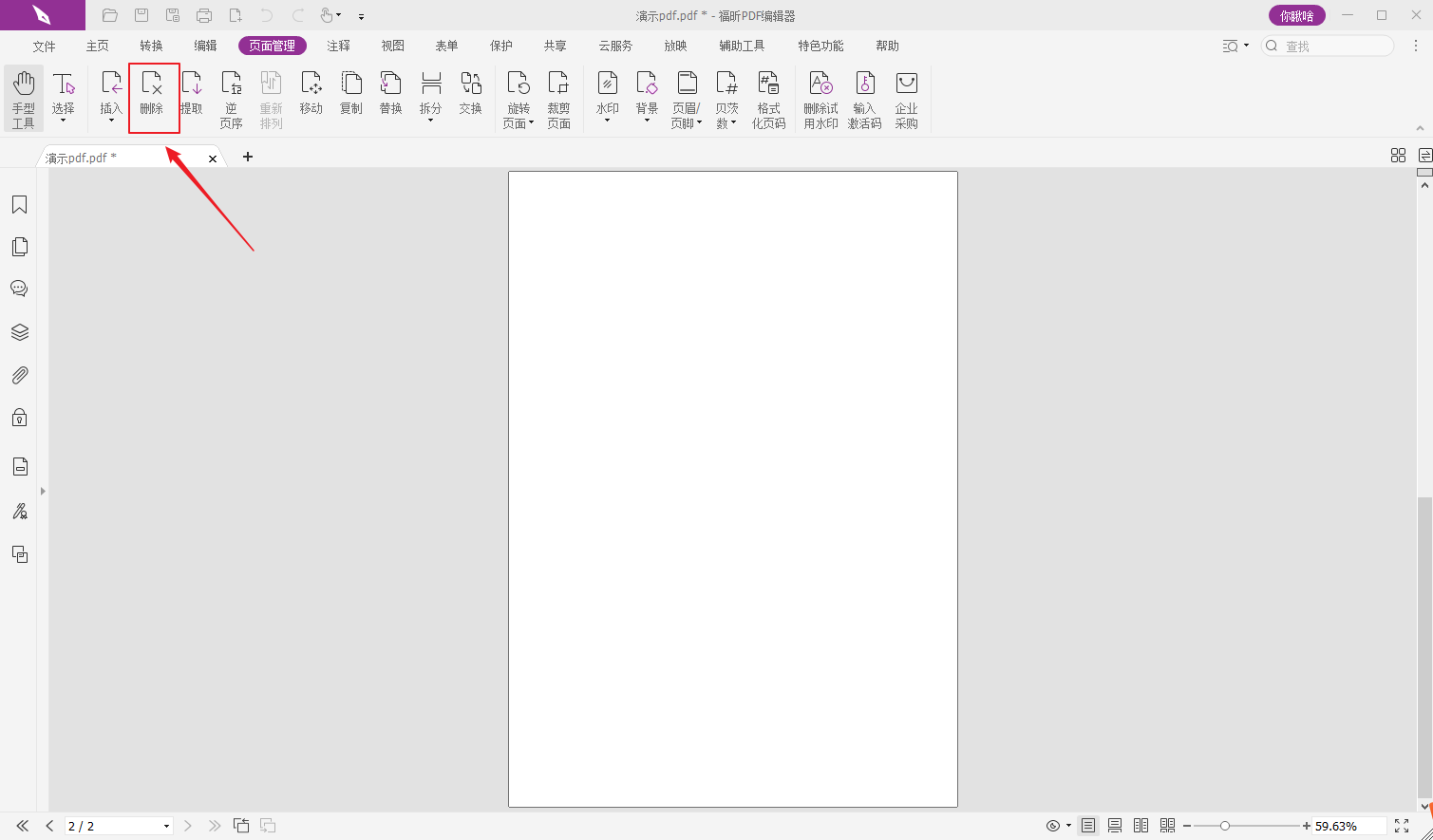Choose the Crop Pages tool
Screen dimensions: 1433x840
[558, 99]
